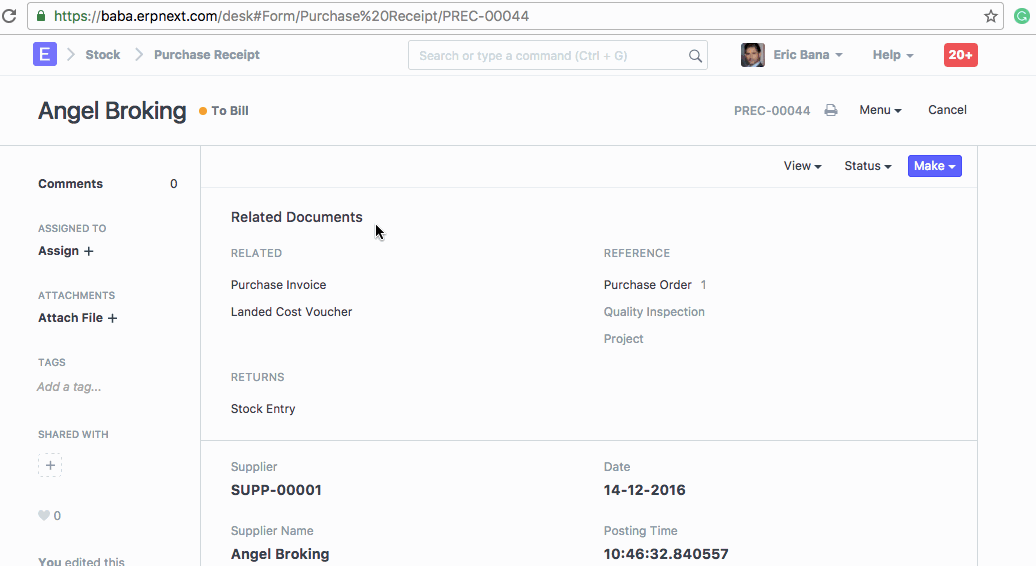This screenshot has height=566, width=1036.
Task: Click the To Bill status indicator
Action: tap(224, 111)
